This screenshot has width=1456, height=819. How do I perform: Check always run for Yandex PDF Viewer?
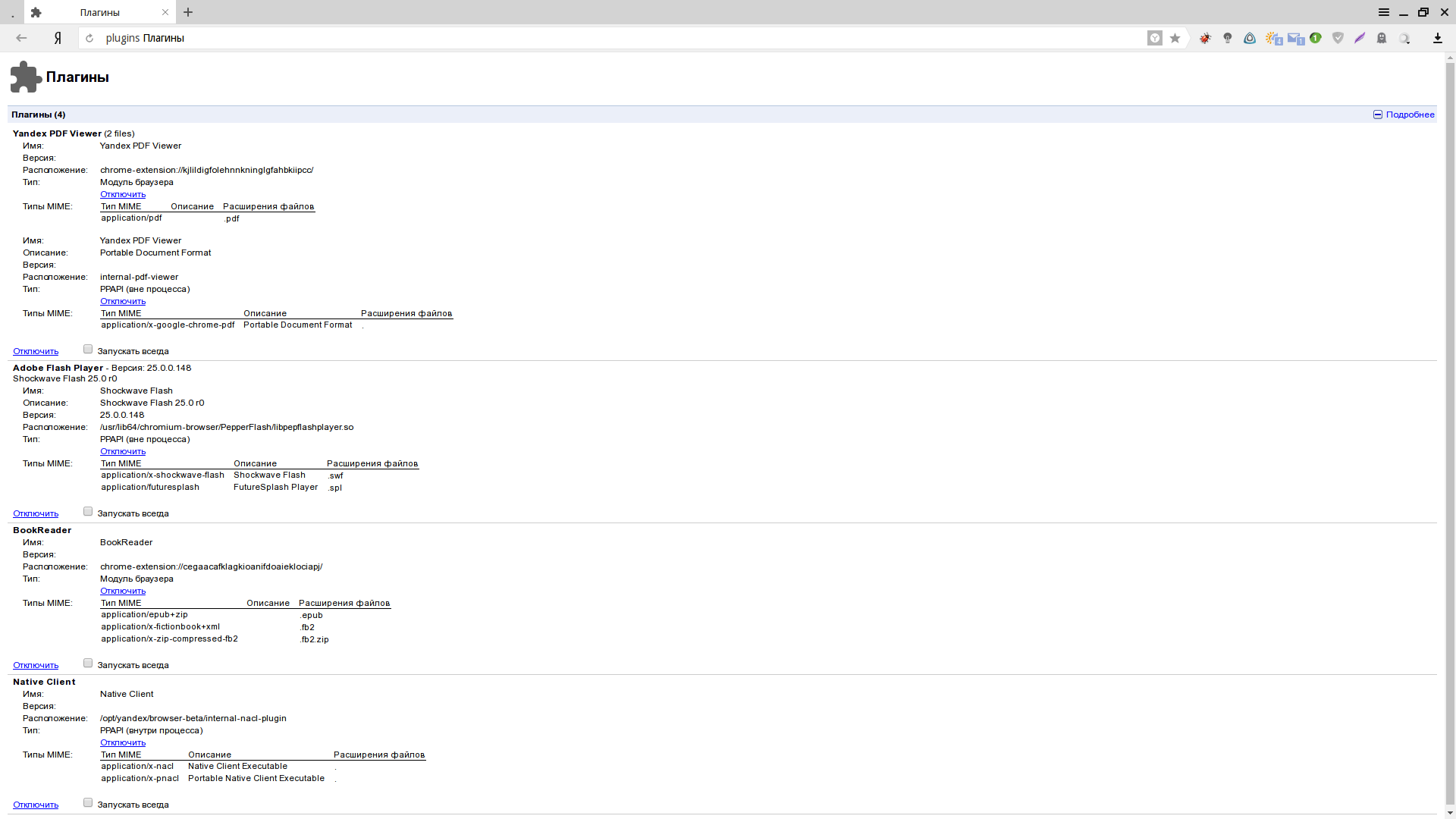click(x=88, y=350)
